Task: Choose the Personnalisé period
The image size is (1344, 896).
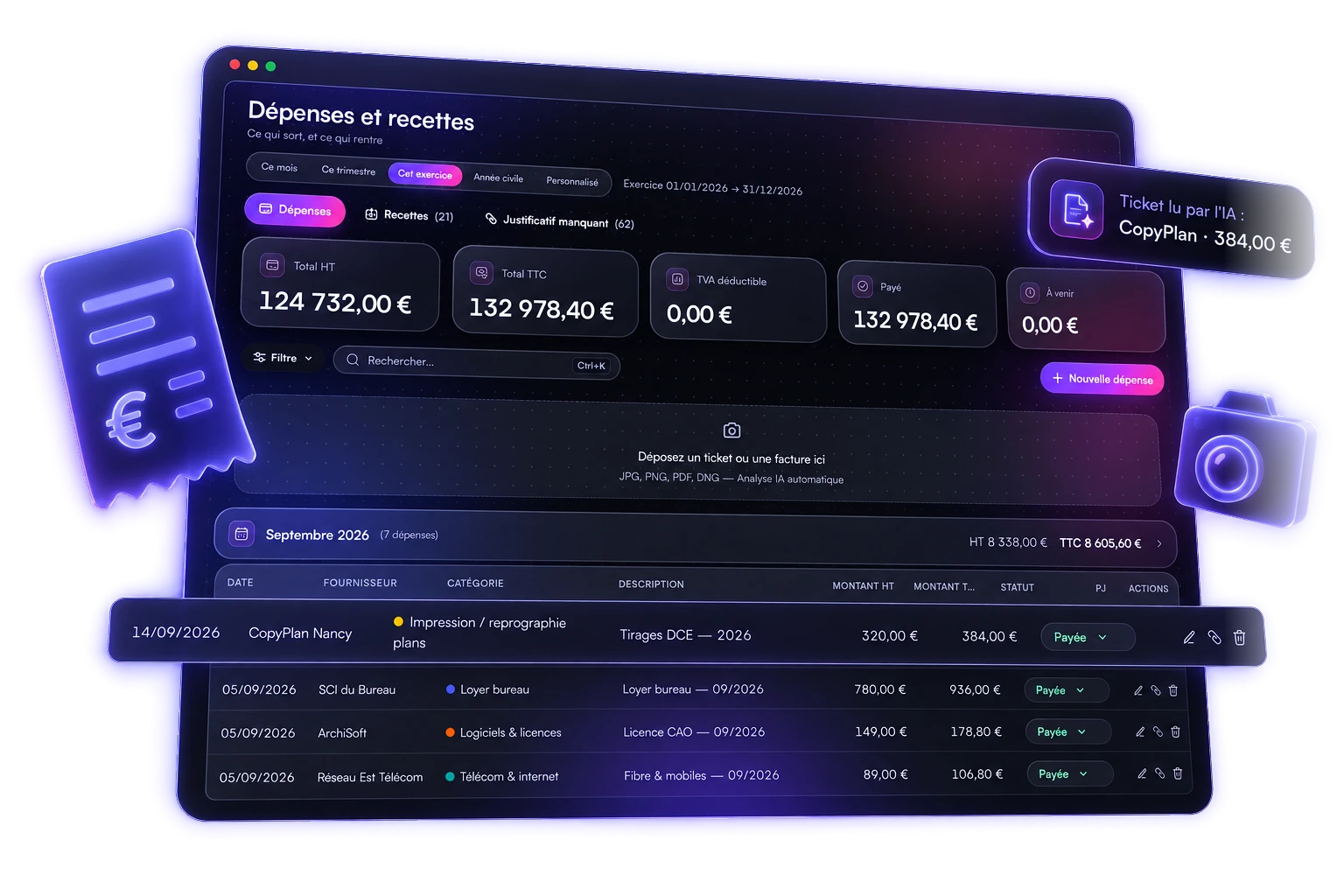Action: (572, 181)
